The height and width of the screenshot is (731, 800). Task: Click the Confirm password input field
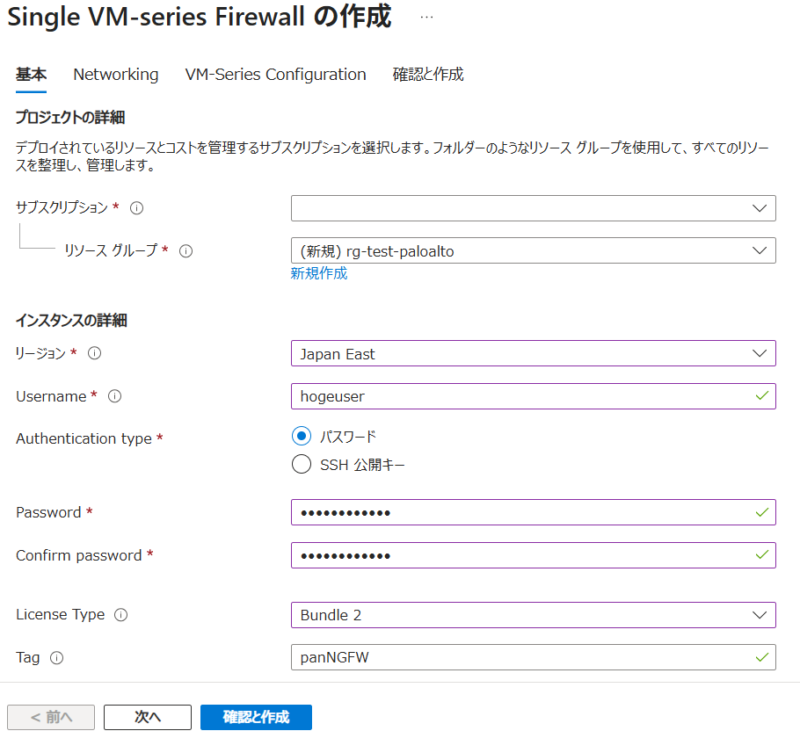[x=533, y=555]
